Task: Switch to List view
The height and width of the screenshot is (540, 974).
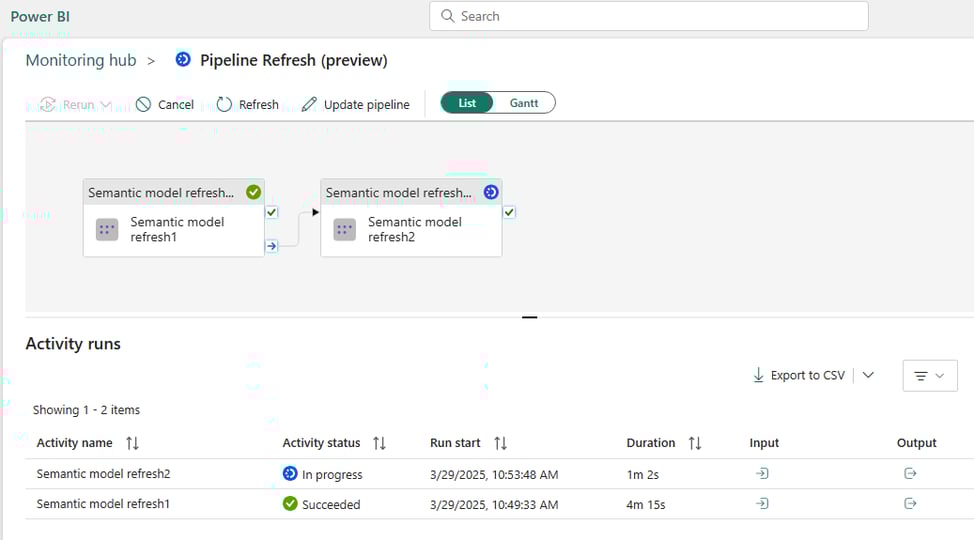Action: point(467,103)
